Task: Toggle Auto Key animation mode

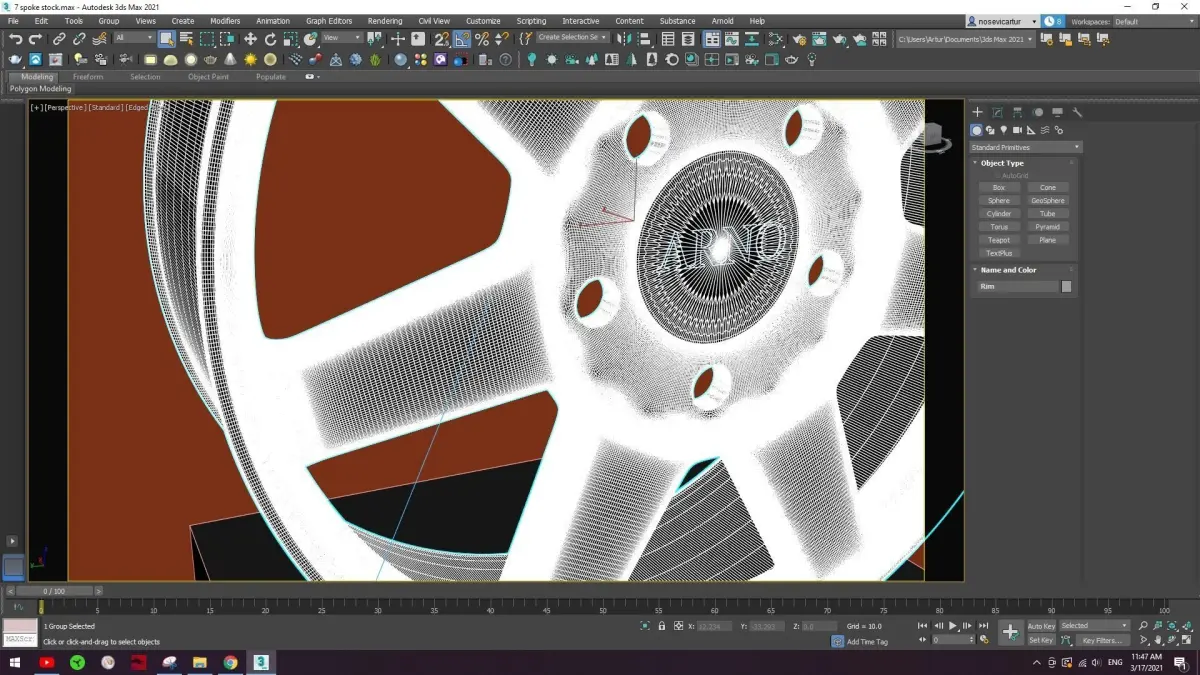Action: point(1041,626)
